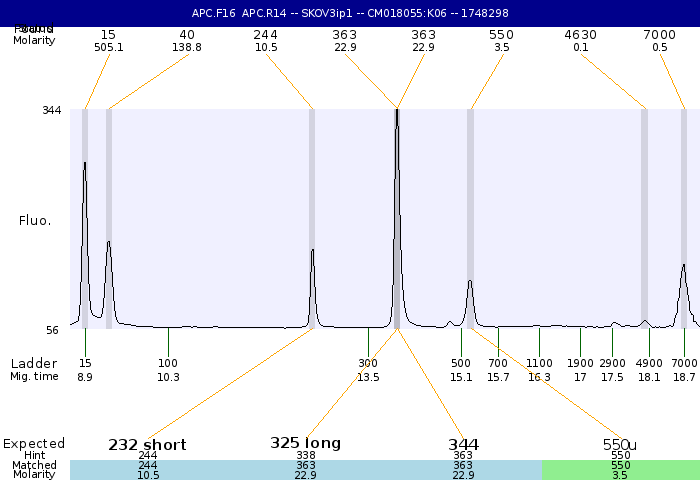Image resolution: width=700 pixels, height=480 pixels.
Task: Select the found band label 244 at top
Action: pyautogui.click(x=265, y=34)
